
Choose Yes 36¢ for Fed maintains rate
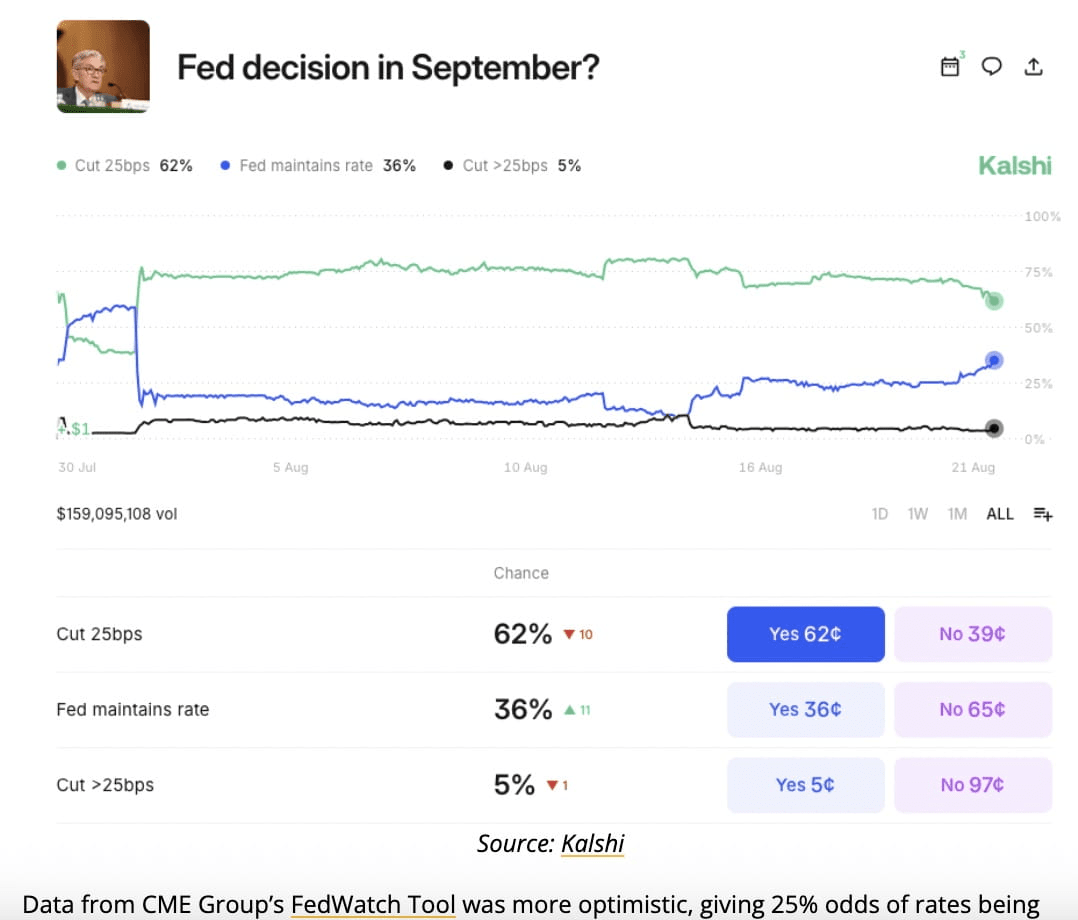coord(805,709)
